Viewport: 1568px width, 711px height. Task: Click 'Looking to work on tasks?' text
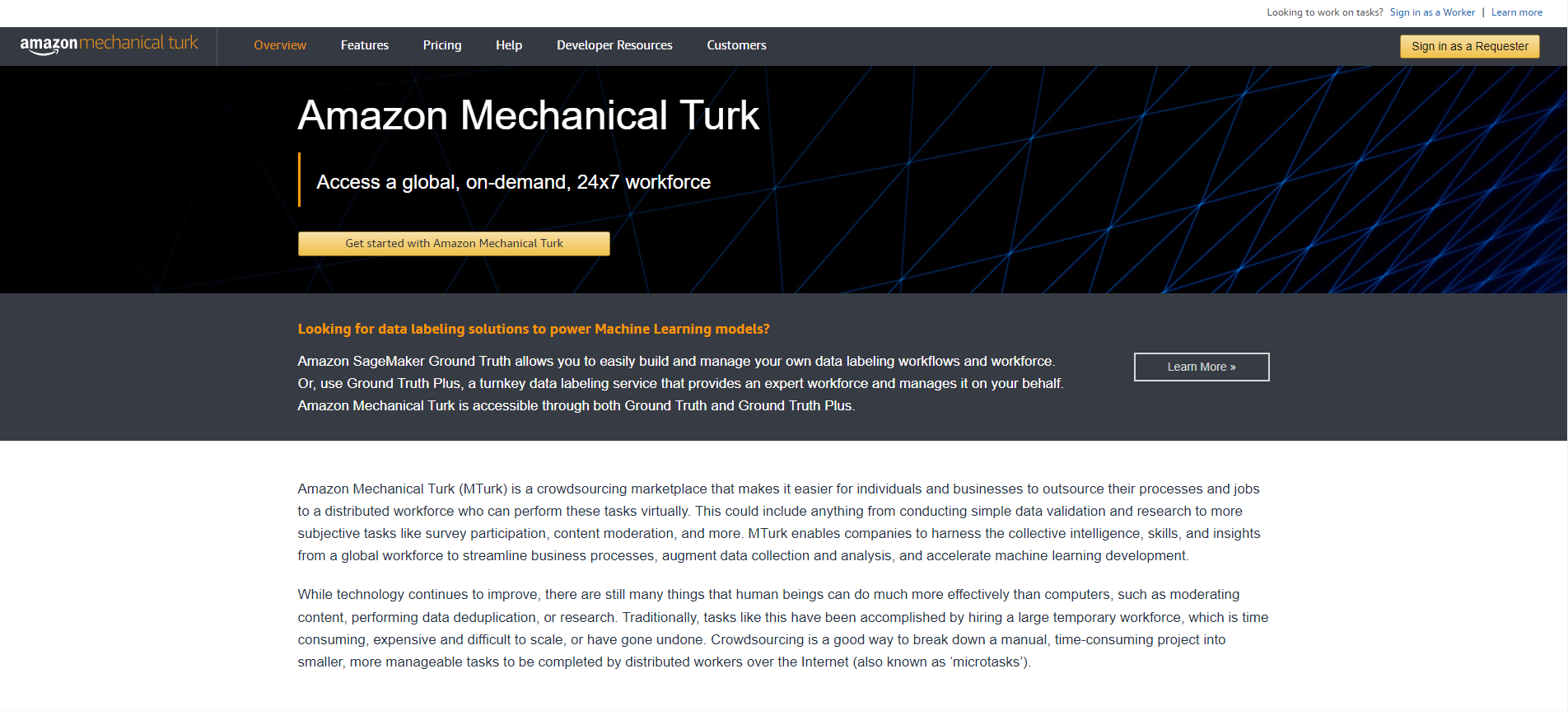tap(1324, 12)
